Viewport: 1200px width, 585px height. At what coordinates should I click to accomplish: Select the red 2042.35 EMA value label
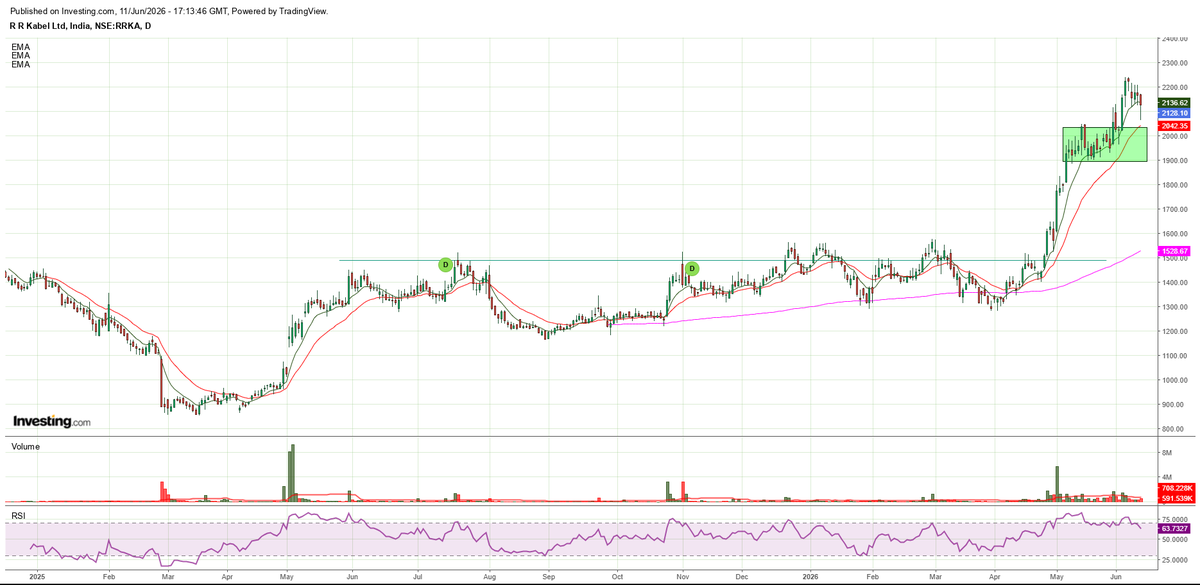click(1173, 126)
